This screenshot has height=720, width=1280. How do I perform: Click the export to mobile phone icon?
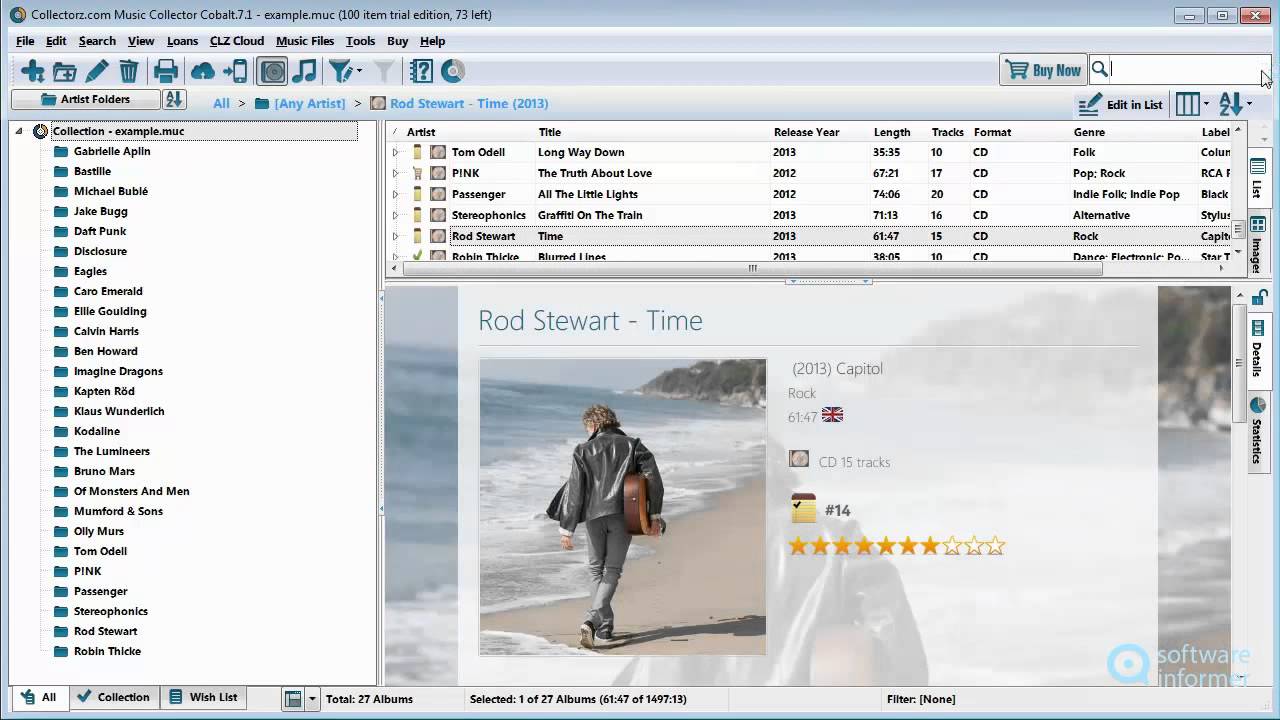click(235, 71)
